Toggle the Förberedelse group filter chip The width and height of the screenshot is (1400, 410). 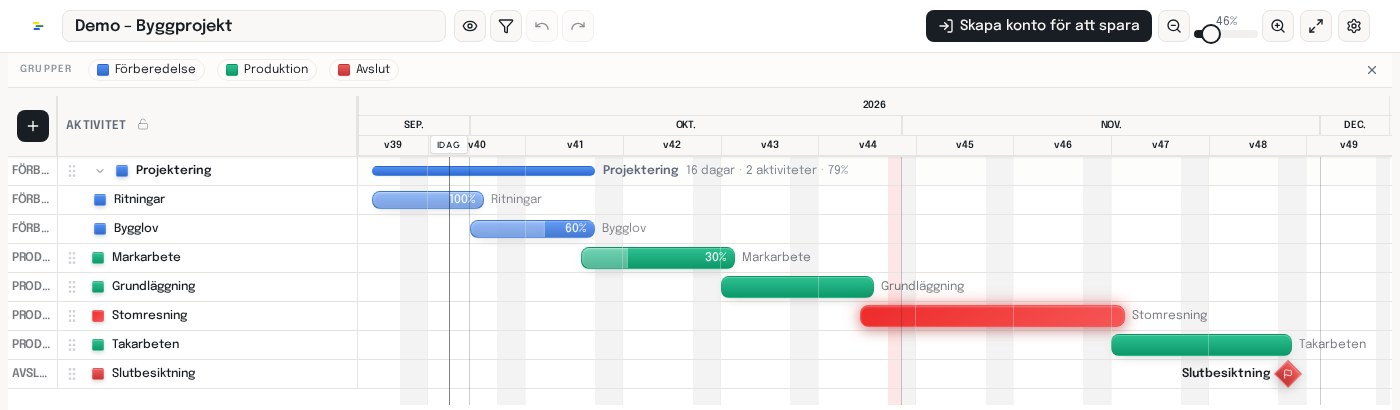coord(146,70)
